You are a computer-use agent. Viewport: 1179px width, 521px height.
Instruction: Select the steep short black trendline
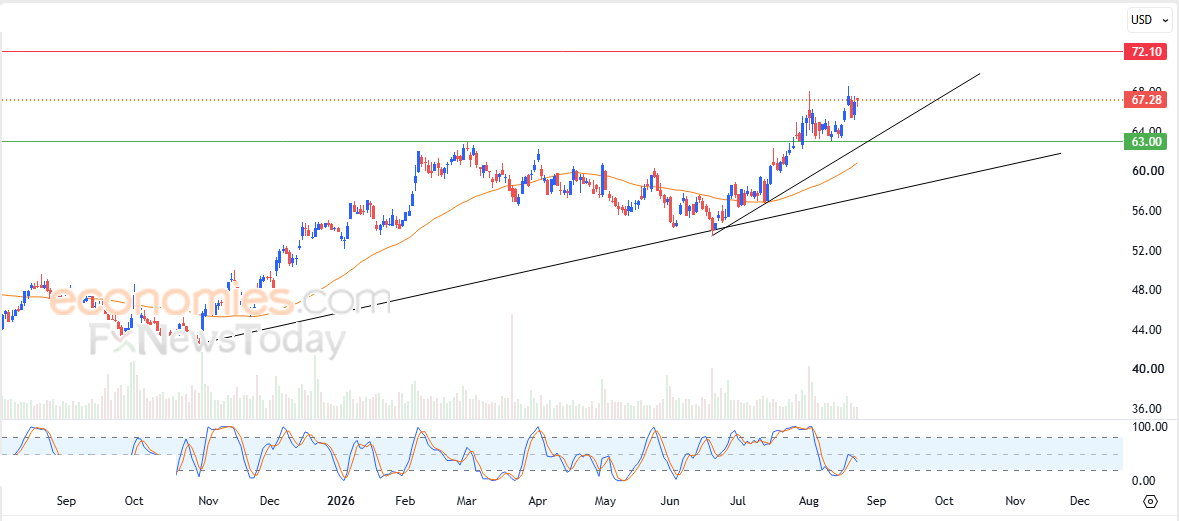click(846, 154)
